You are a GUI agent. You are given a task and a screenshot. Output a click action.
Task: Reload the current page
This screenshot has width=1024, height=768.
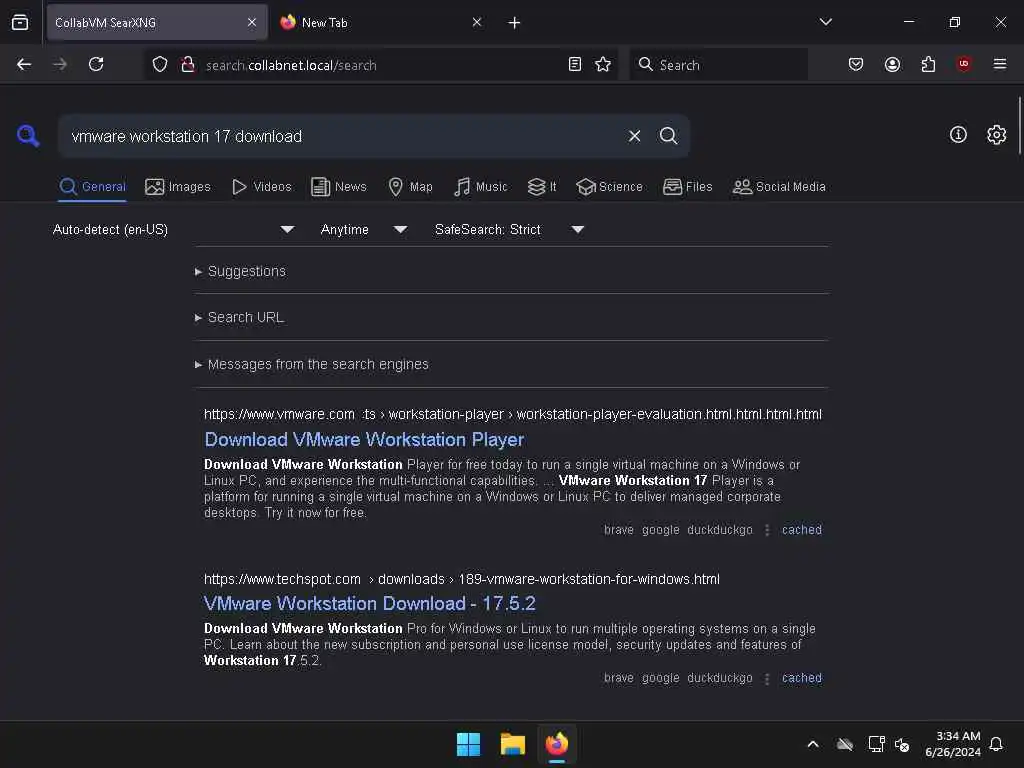[96, 64]
